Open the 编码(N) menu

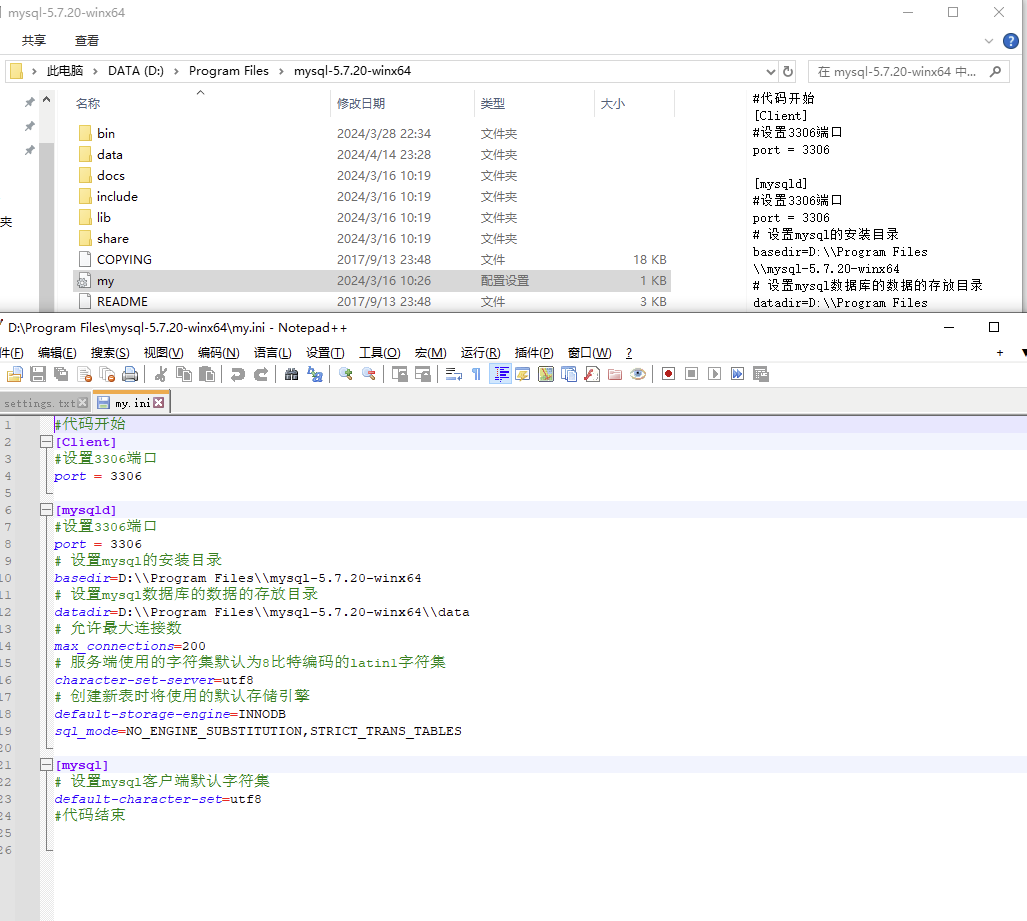coord(218,352)
